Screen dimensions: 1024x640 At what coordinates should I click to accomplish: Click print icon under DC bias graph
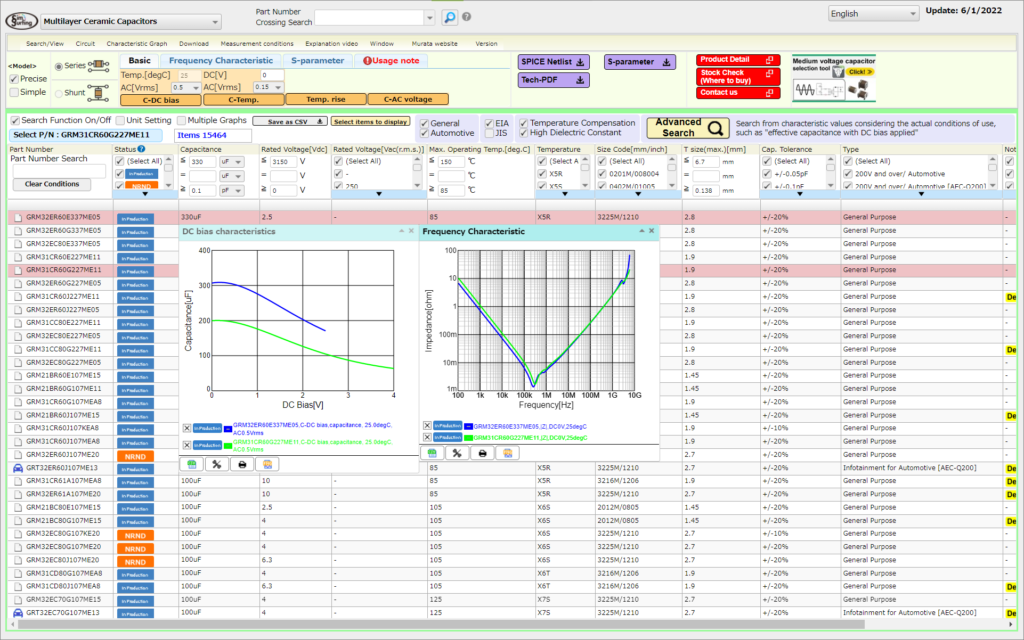[241, 464]
